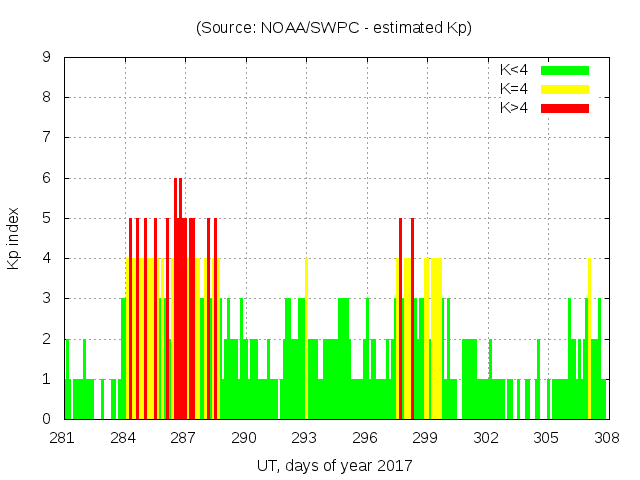Click the yellow K=4 legend swatch
The height and width of the screenshot is (480, 640).
tap(565, 89)
